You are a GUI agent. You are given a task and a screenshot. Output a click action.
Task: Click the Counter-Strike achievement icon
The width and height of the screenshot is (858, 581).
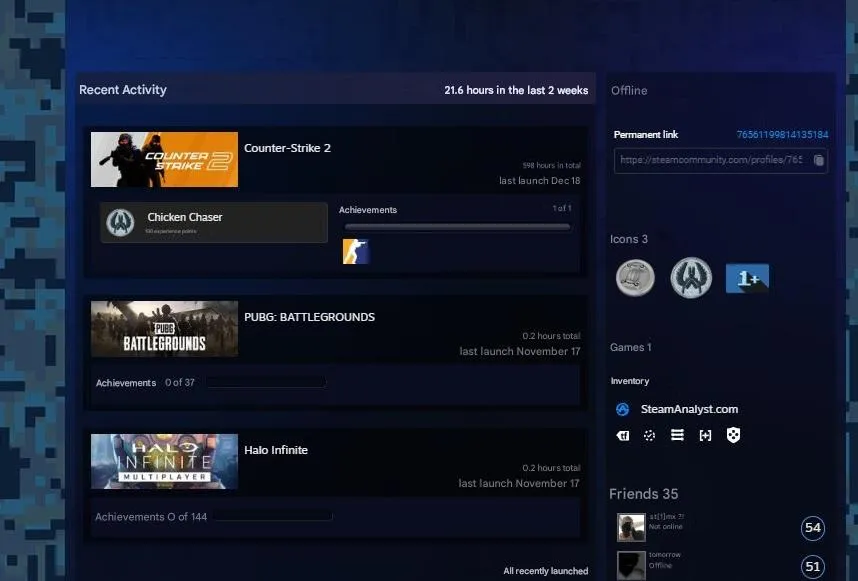[355, 251]
